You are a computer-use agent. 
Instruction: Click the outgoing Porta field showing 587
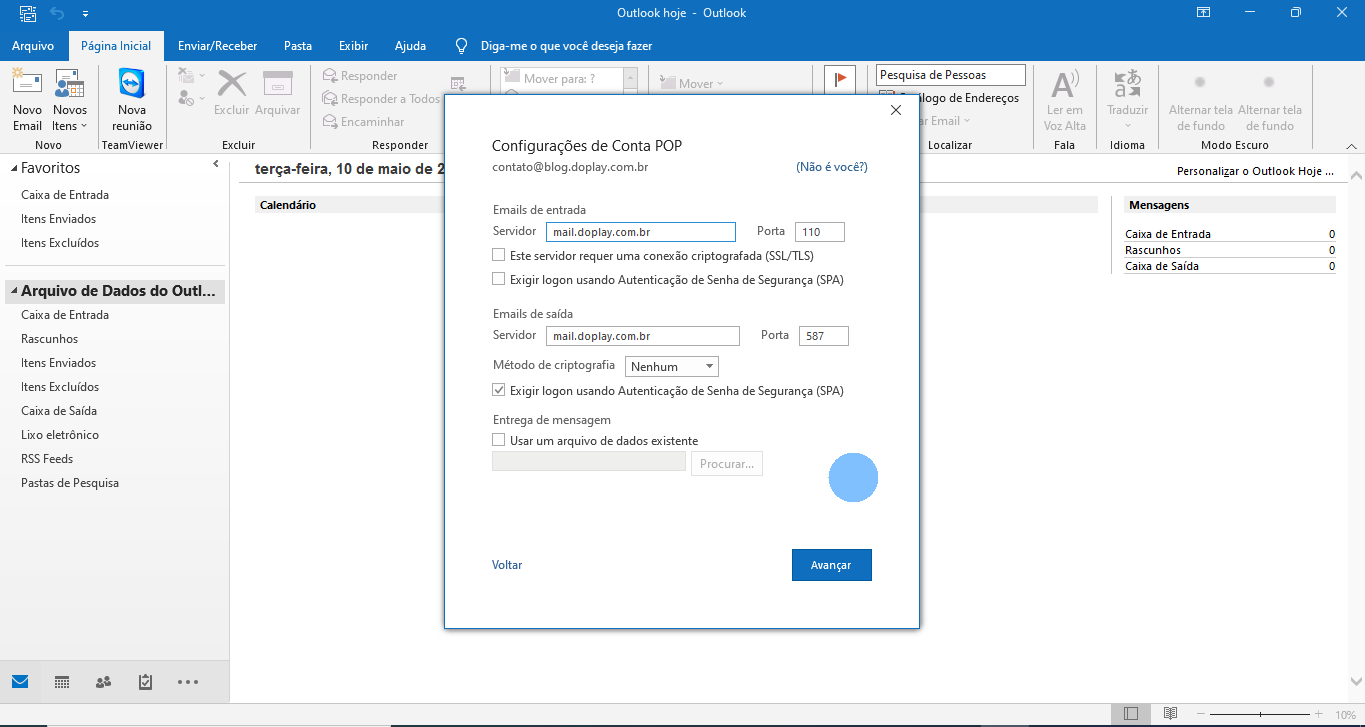824,336
